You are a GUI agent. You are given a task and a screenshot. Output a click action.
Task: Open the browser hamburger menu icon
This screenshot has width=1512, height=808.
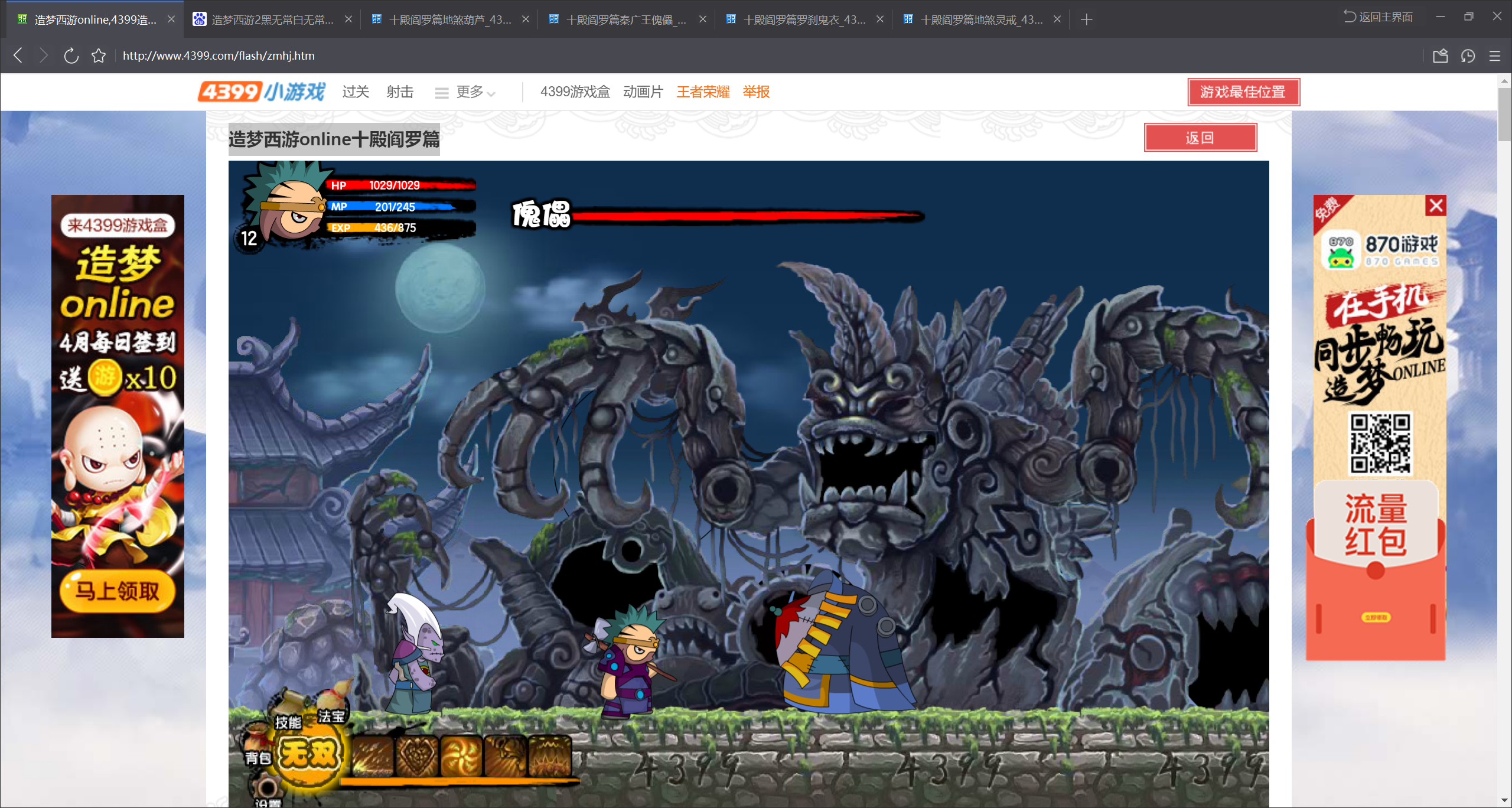click(x=1495, y=56)
